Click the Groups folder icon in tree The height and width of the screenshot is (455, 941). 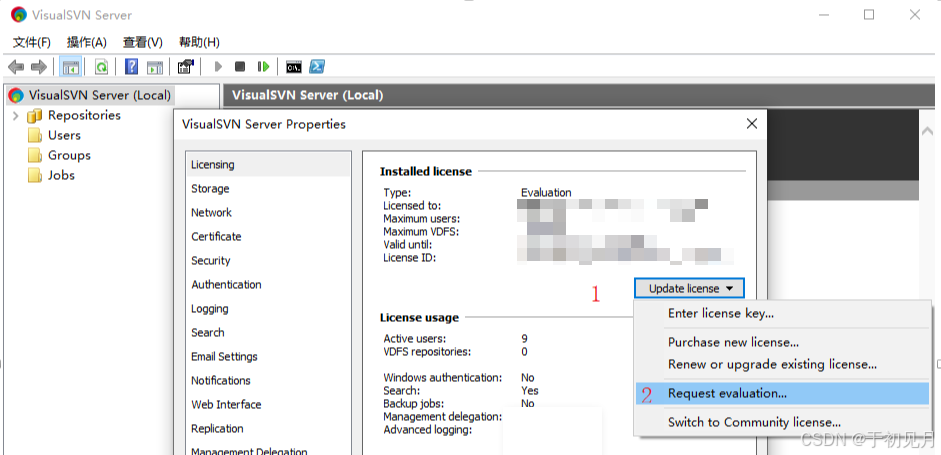(35, 155)
